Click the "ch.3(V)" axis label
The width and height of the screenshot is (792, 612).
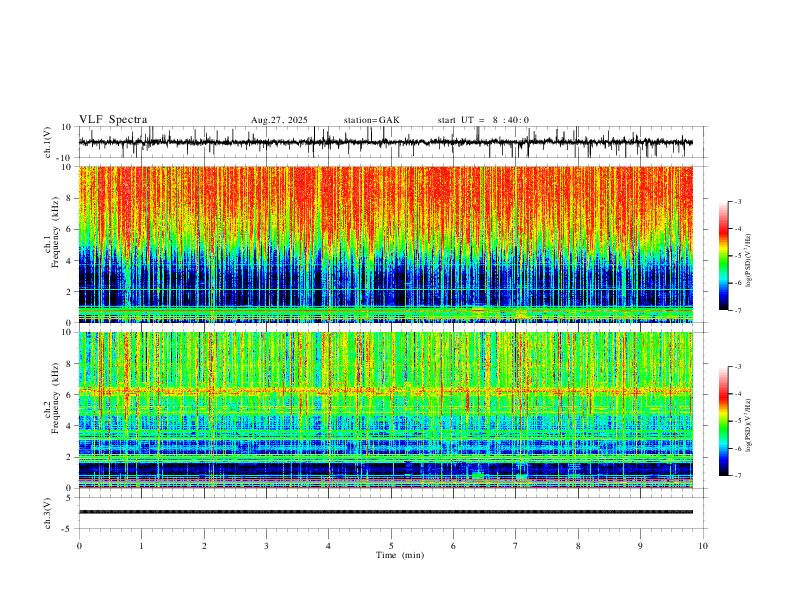click(x=48, y=513)
